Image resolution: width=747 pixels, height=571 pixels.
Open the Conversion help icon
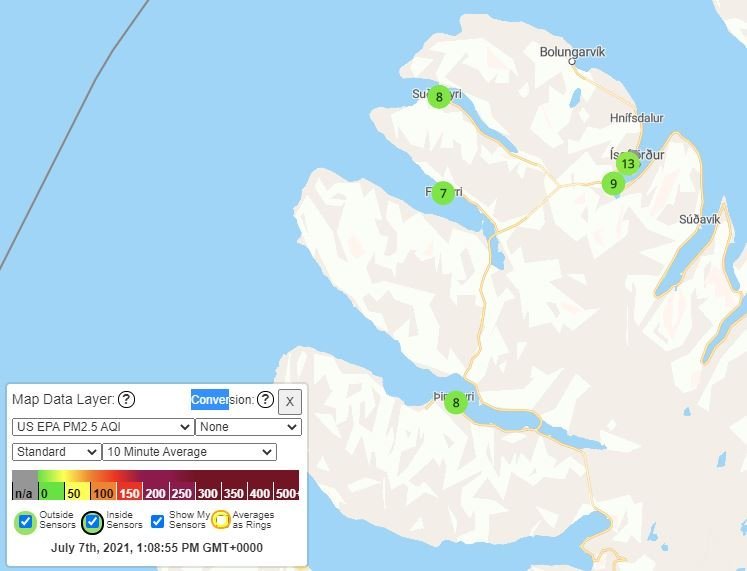click(265, 400)
